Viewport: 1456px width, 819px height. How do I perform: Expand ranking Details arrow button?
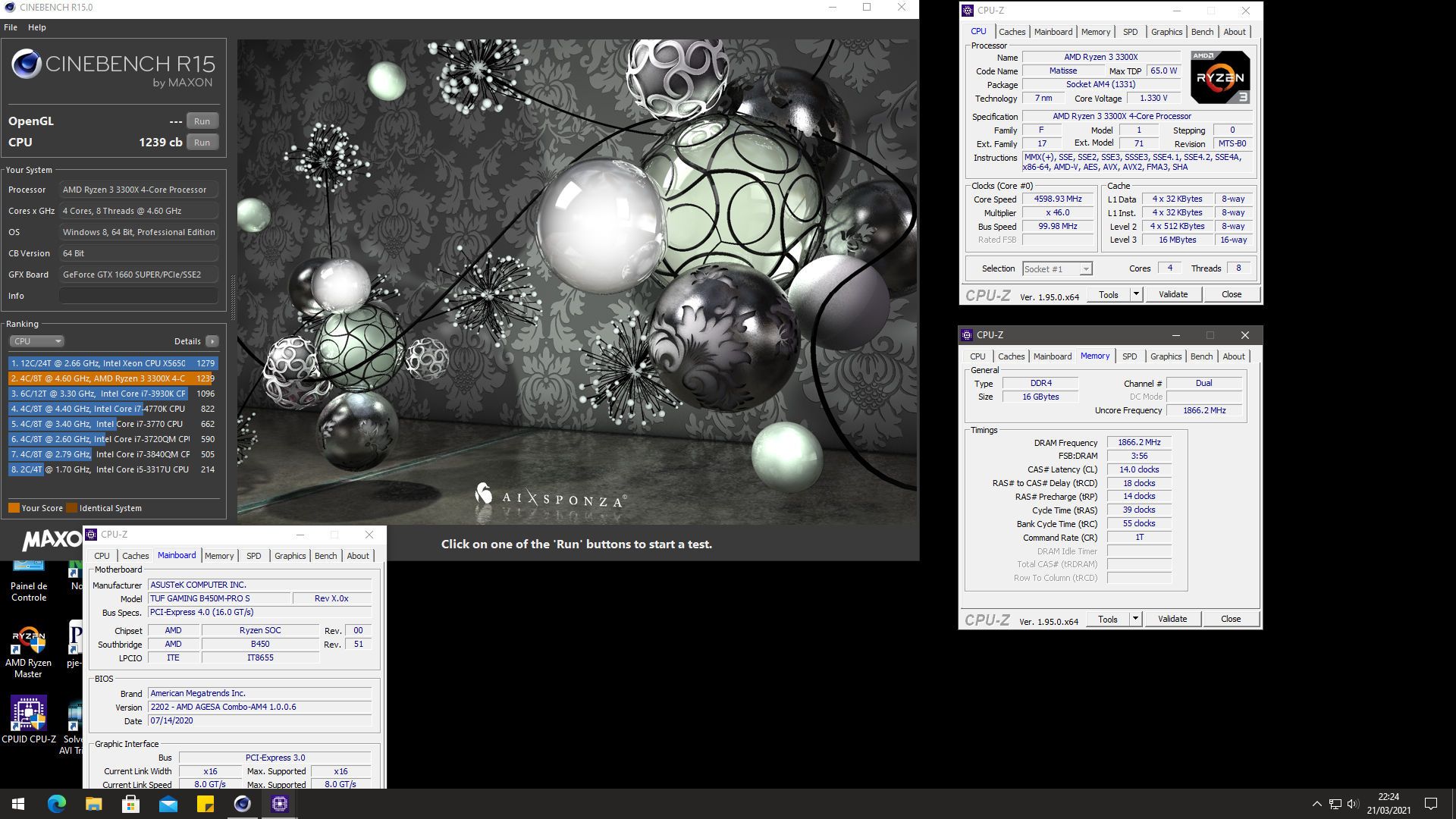[x=212, y=341]
